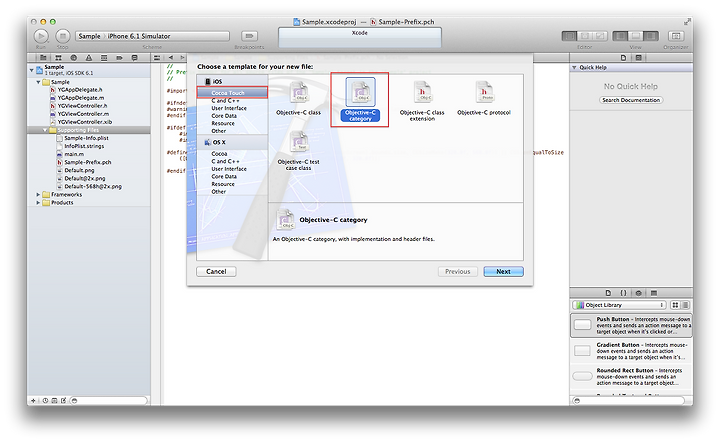The height and width of the screenshot is (443, 720).
Task: Select iOS Cocoa Touch category
Action: click(x=232, y=93)
